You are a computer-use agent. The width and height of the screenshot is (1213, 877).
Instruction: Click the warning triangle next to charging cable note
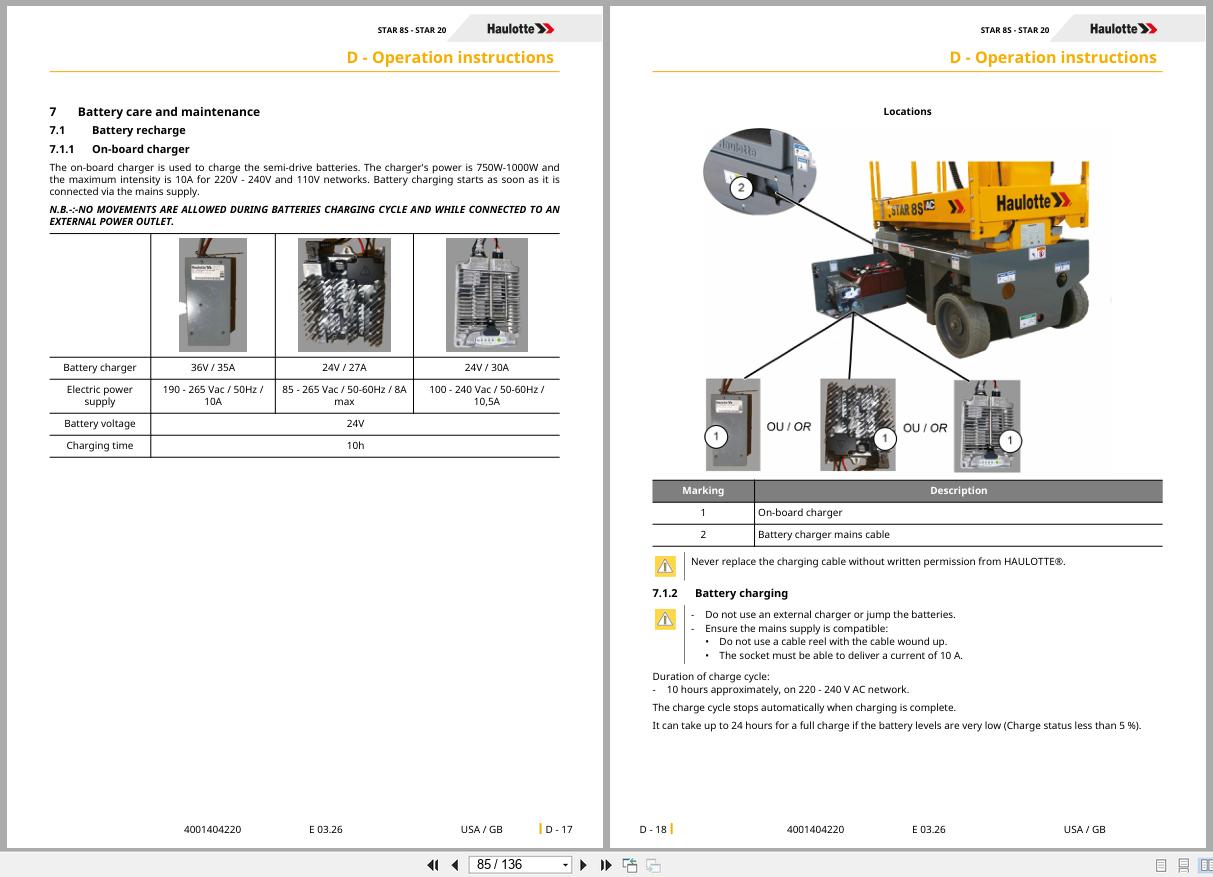[x=665, y=566]
